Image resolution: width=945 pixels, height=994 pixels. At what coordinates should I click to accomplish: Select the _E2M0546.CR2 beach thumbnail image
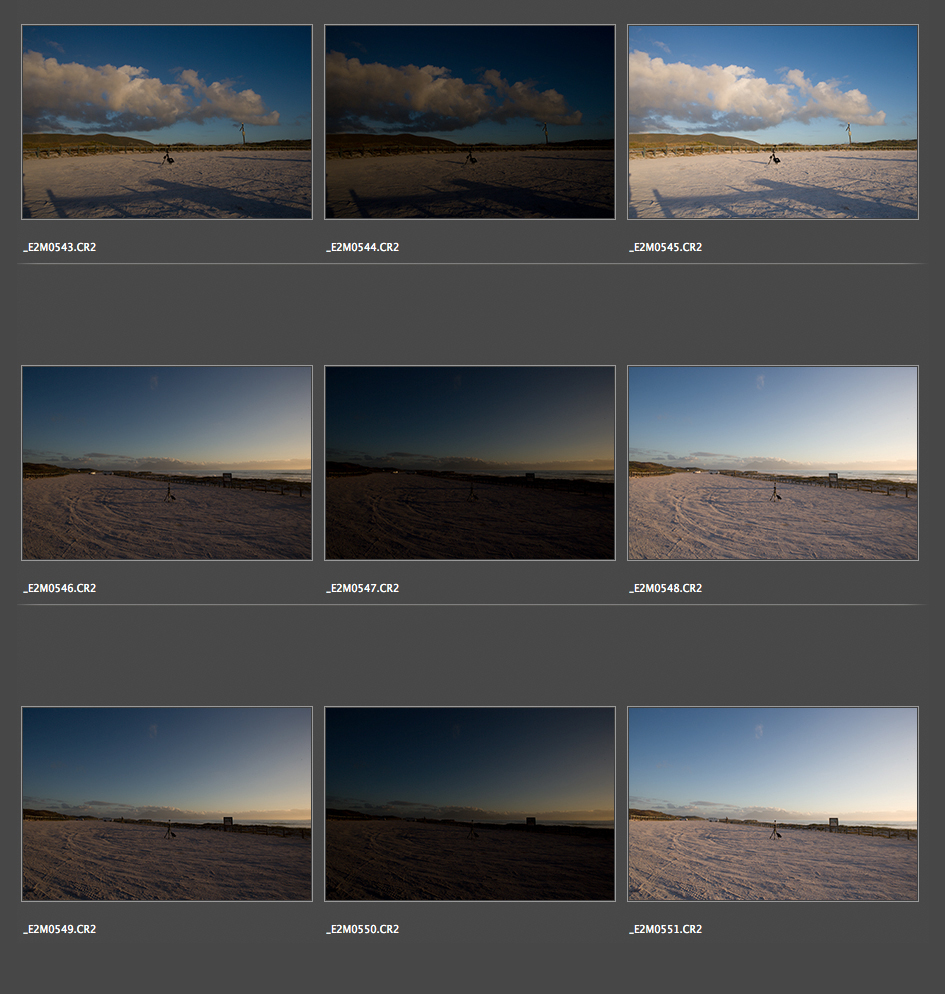tap(167, 463)
